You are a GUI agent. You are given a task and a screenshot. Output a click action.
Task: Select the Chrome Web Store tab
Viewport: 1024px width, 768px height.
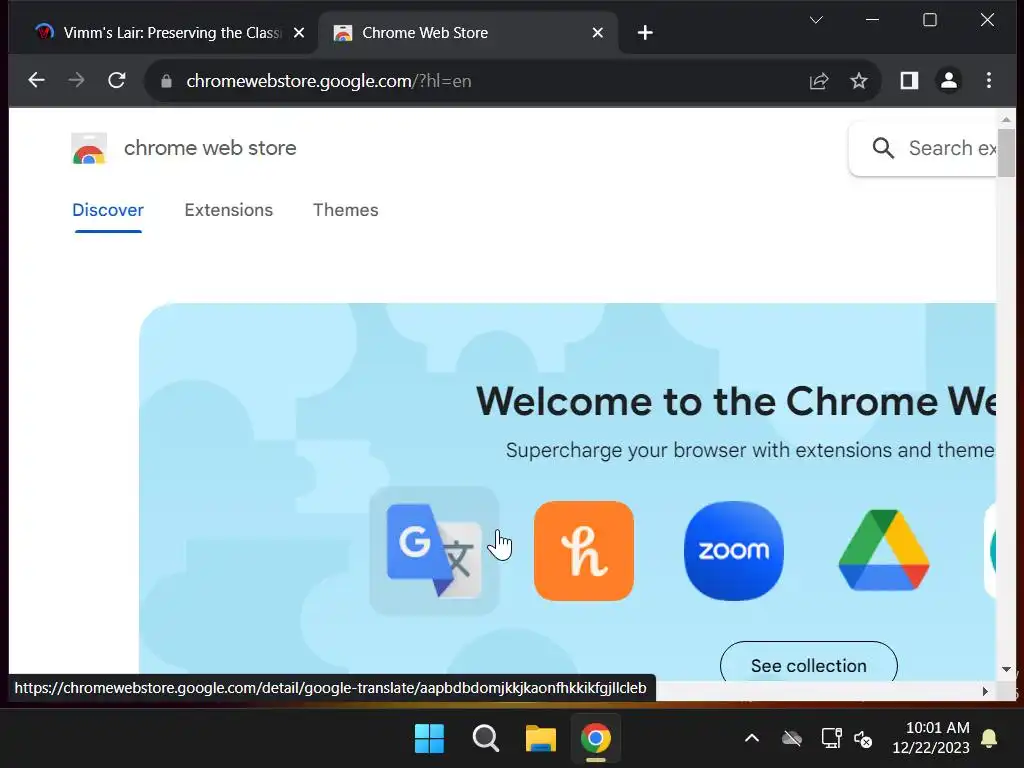pyautogui.click(x=467, y=33)
